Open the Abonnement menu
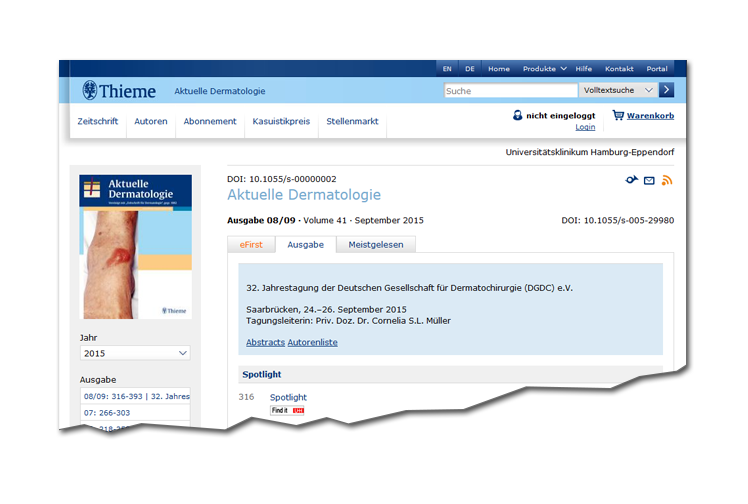 point(210,121)
